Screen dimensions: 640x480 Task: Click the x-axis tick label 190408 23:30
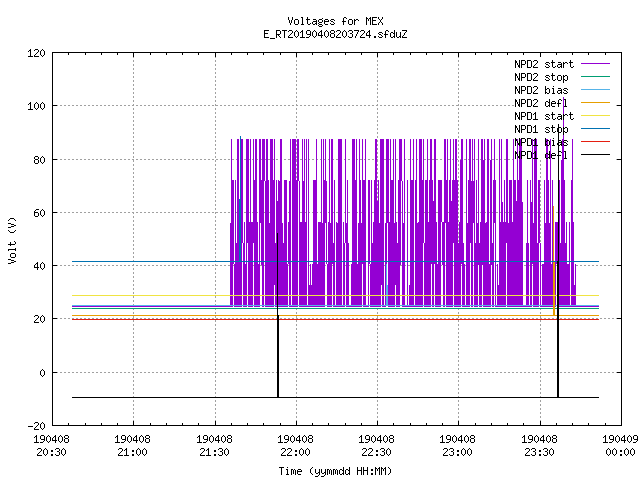pyautogui.click(x=539, y=446)
